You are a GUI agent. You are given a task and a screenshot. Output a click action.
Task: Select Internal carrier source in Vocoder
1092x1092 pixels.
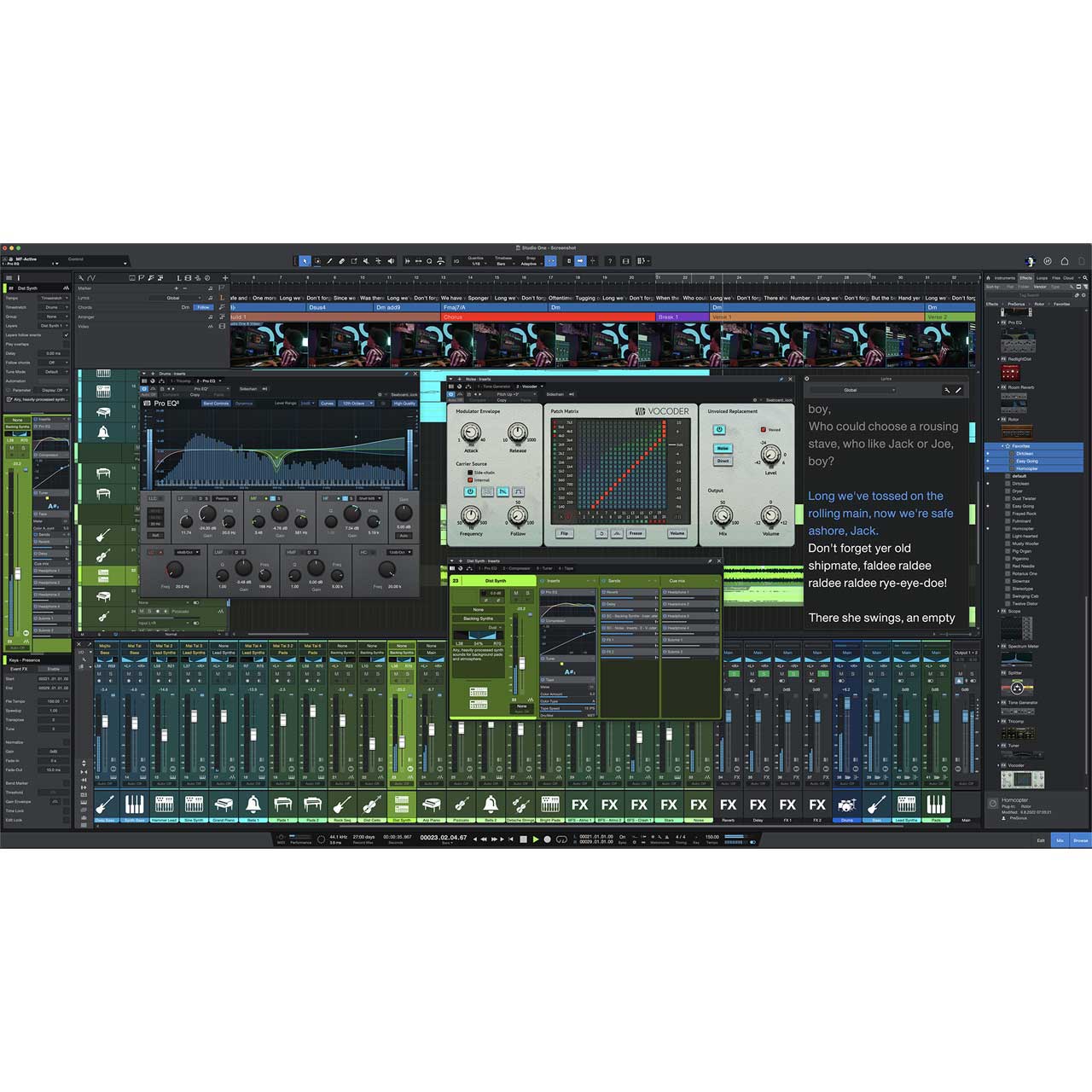tap(470, 480)
